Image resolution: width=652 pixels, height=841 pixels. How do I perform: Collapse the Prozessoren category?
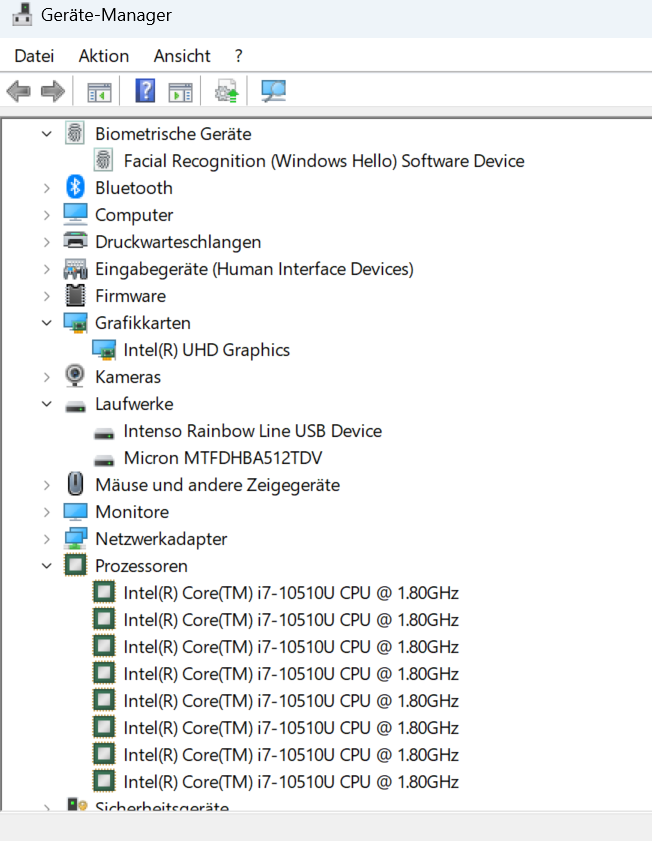47,566
